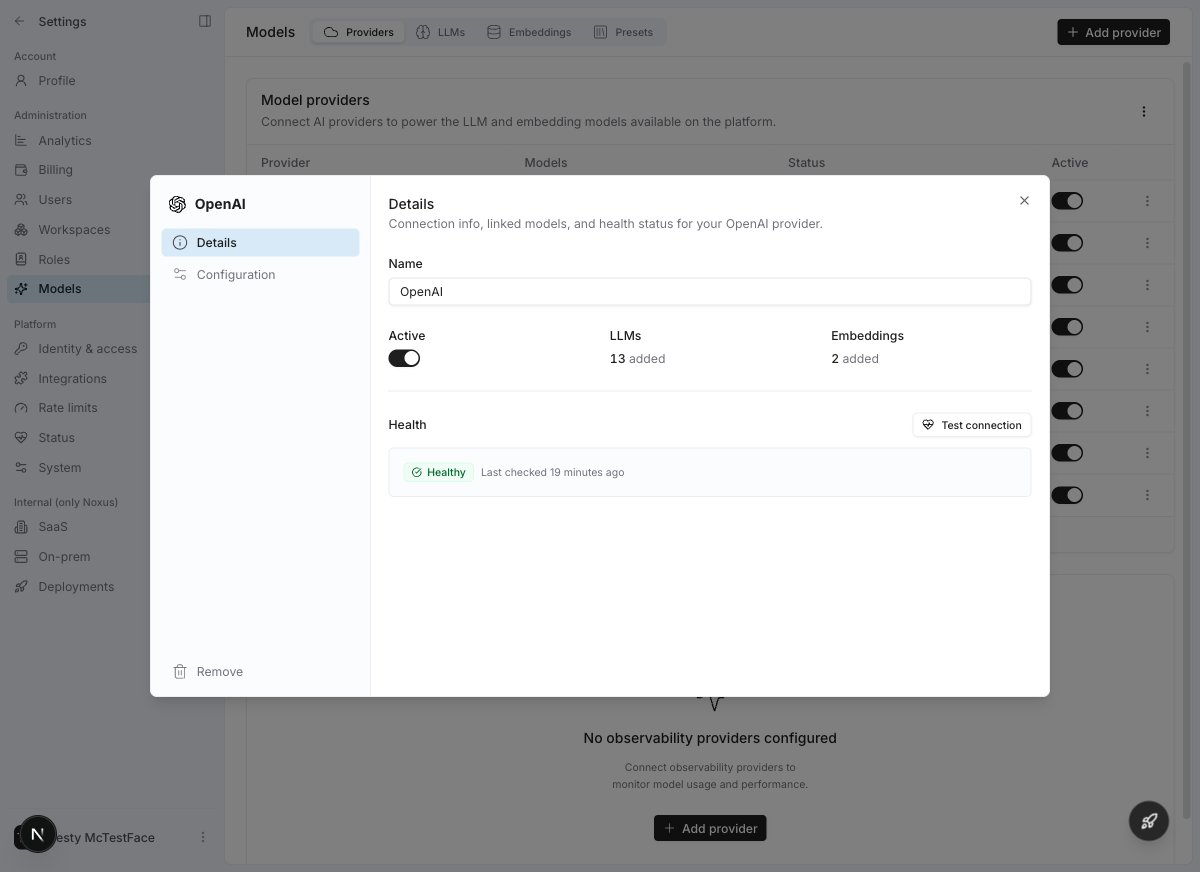
Task: Close the OpenAI details dialog
Action: pyautogui.click(x=1024, y=201)
